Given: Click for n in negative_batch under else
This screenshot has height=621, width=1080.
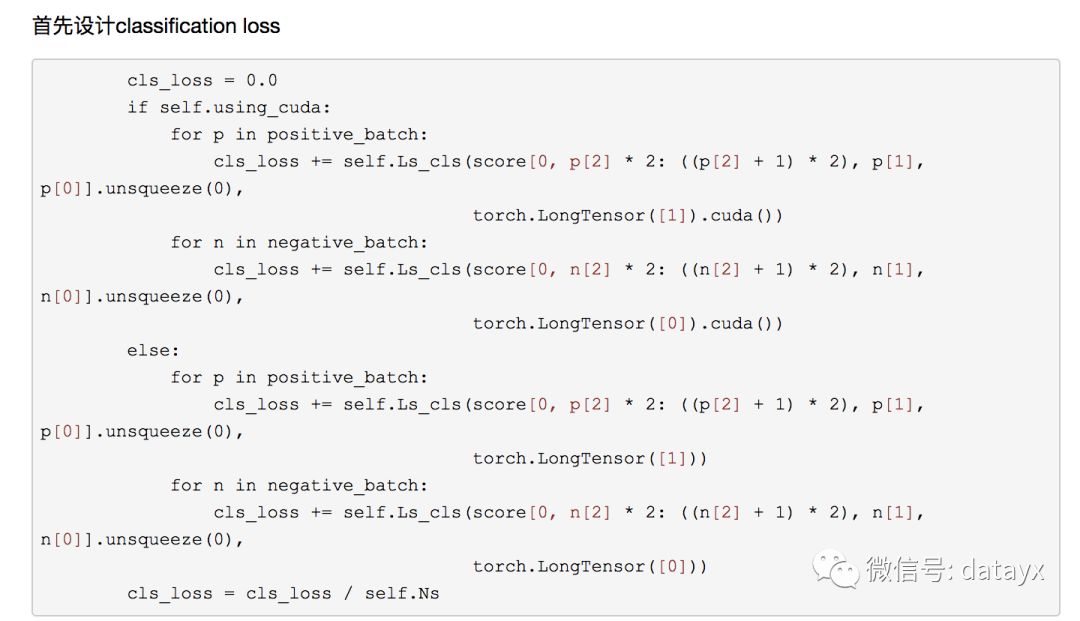Looking at the screenshot, I should click(299, 485).
